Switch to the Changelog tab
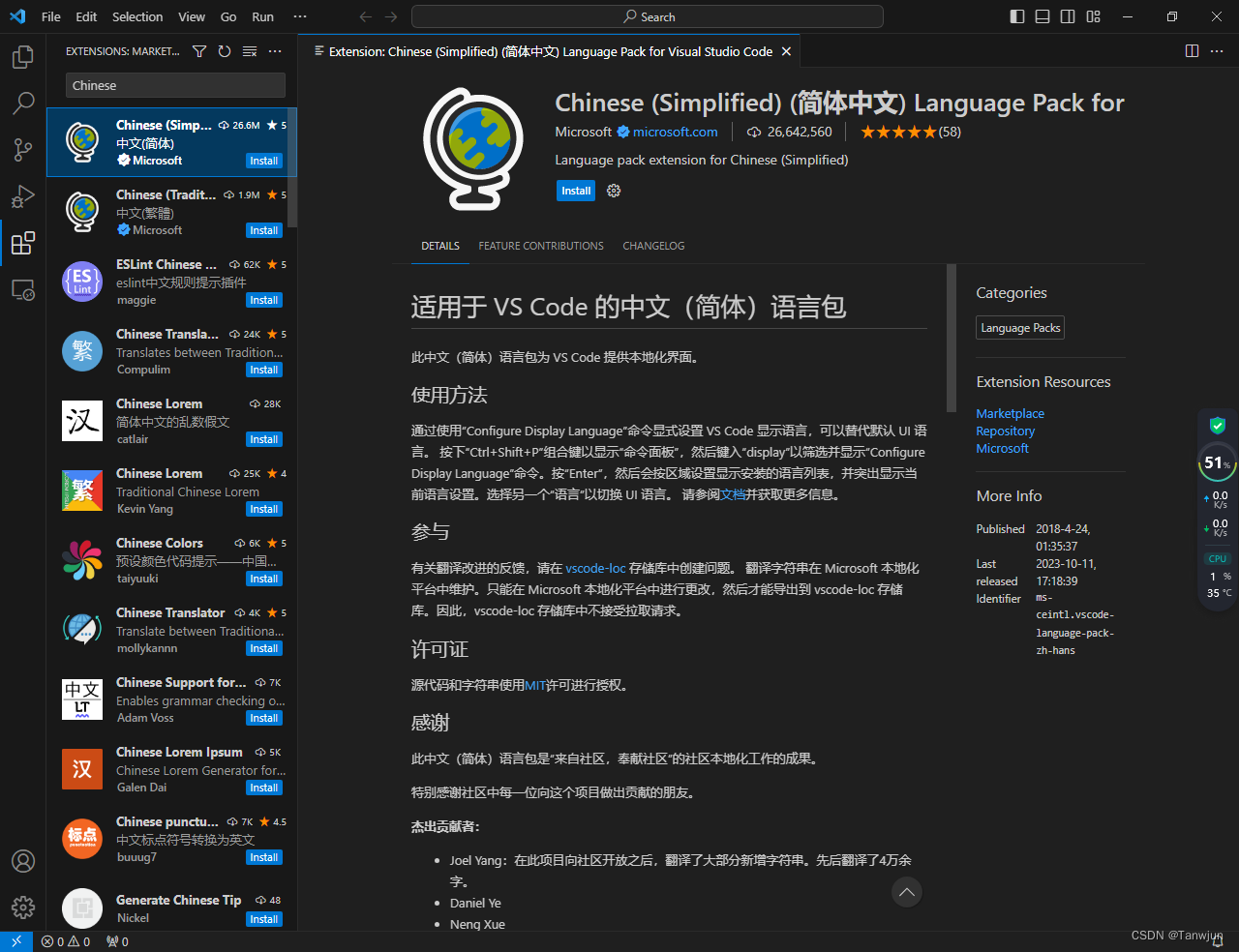This screenshot has height=952, width=1239. 653,246
